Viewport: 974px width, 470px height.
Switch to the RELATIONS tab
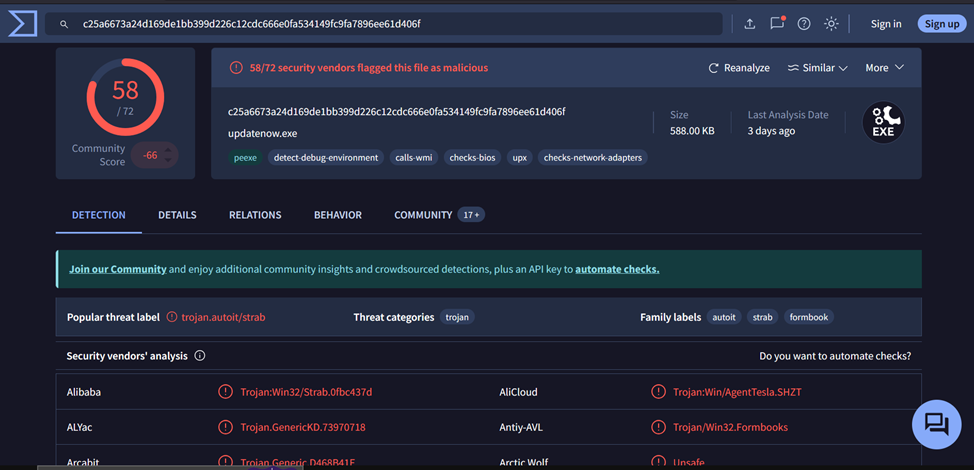(x=255, y=215)
